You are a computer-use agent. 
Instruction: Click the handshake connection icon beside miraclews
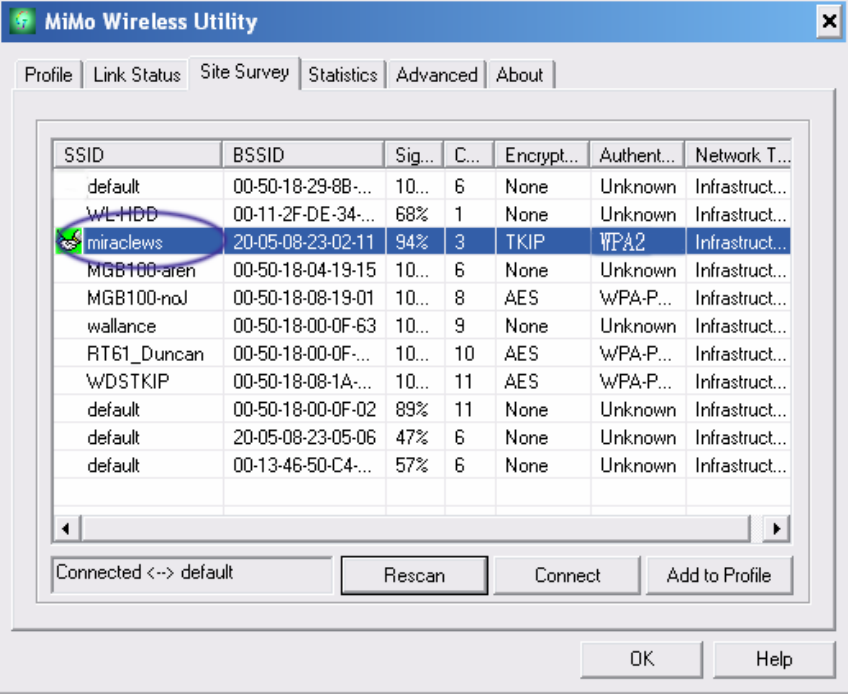[69, 241]
